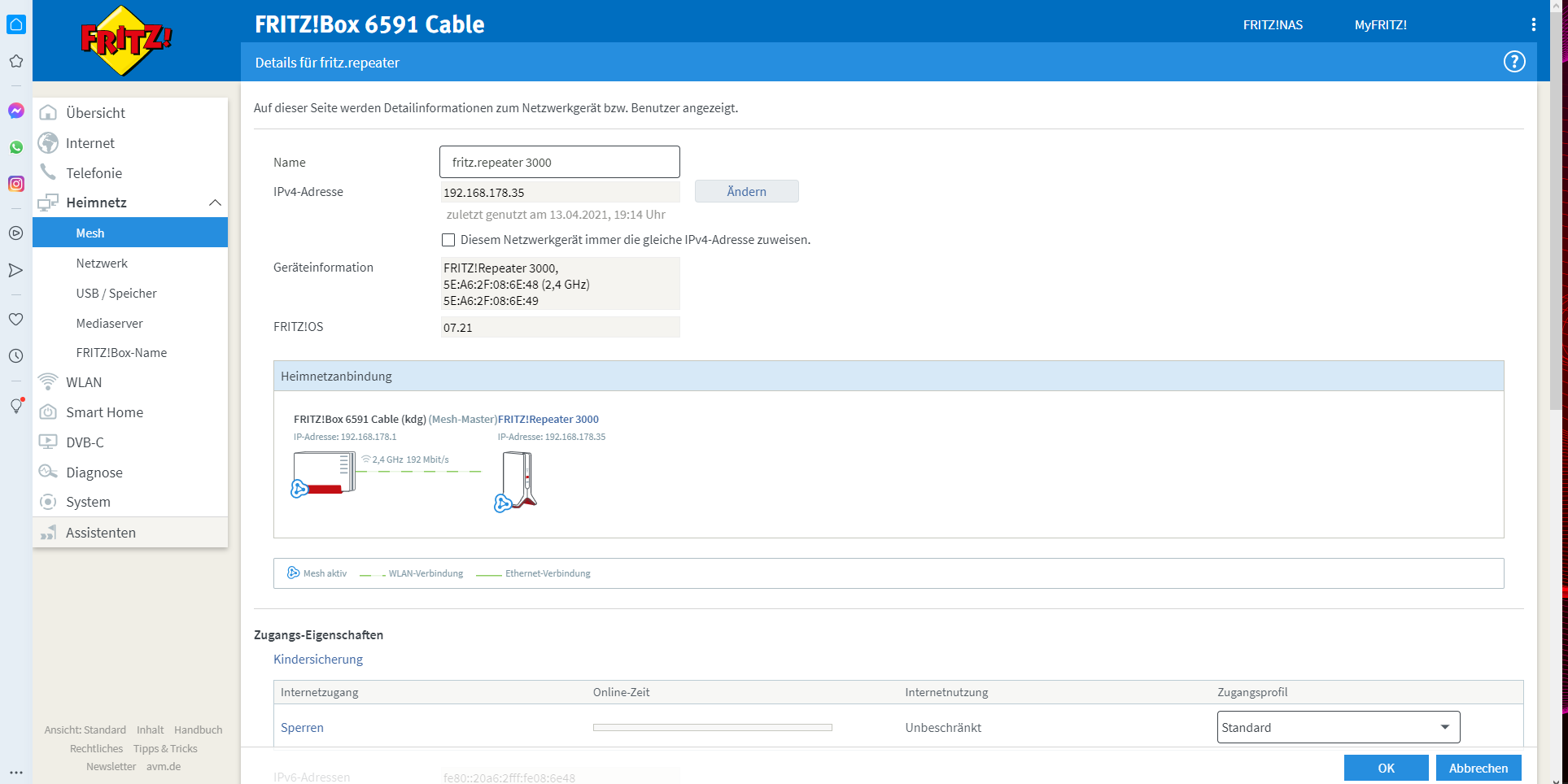
Task: Open Messenger from the browser sidebar
Action: pos(16,111)
